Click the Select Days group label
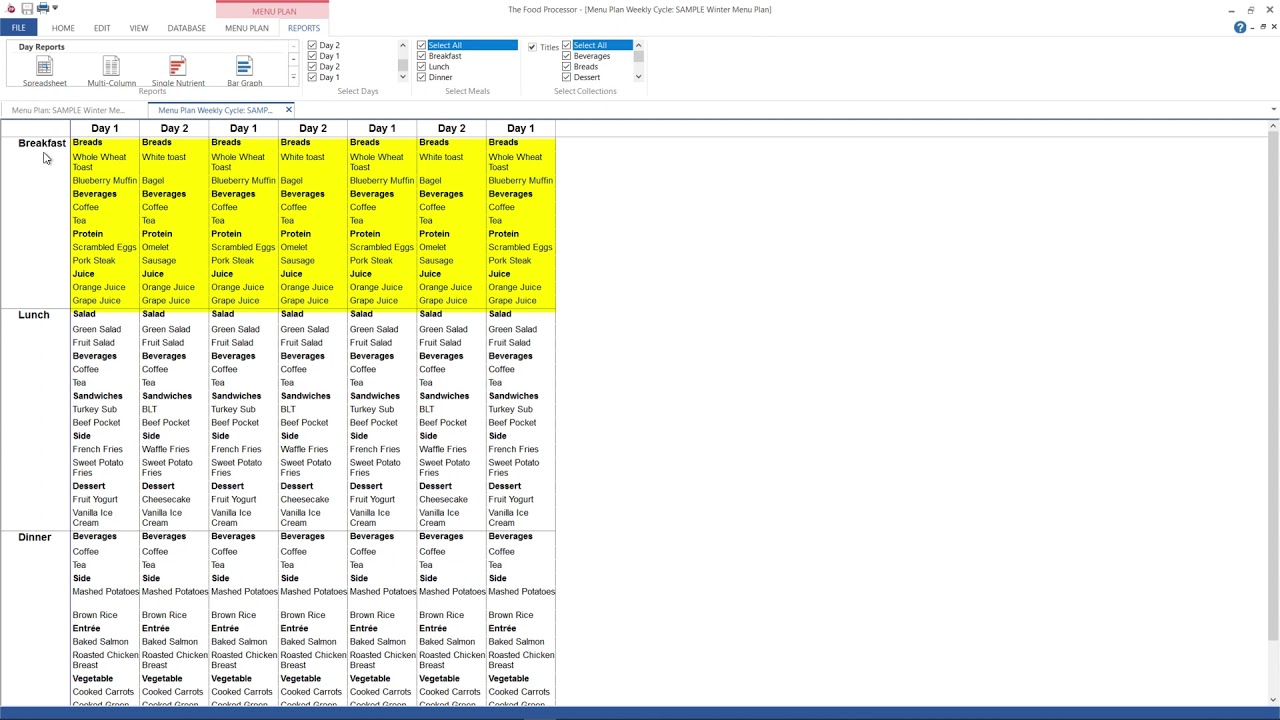The height and width of the screenshot is (720, 1280). pyautogui.click(x=358, y=91)
